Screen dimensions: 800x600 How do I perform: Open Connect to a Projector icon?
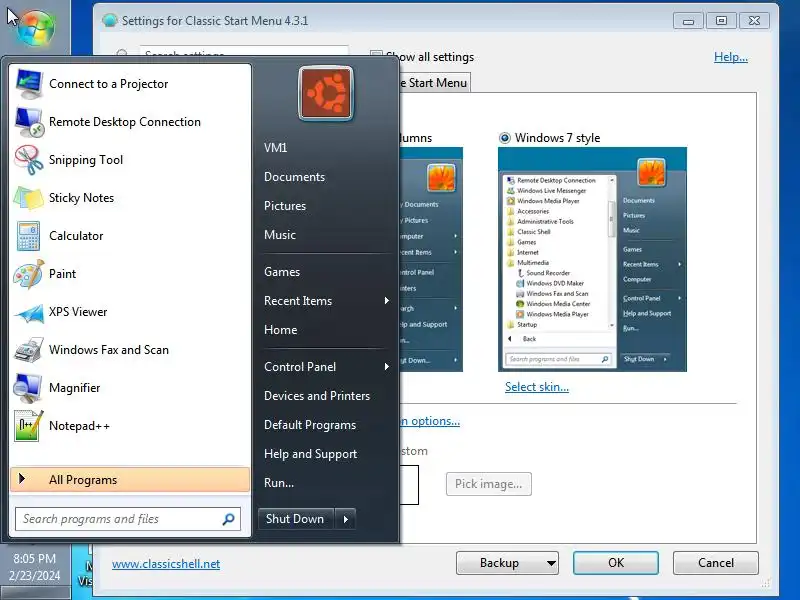pyautogui.click(x=29, y=84)
